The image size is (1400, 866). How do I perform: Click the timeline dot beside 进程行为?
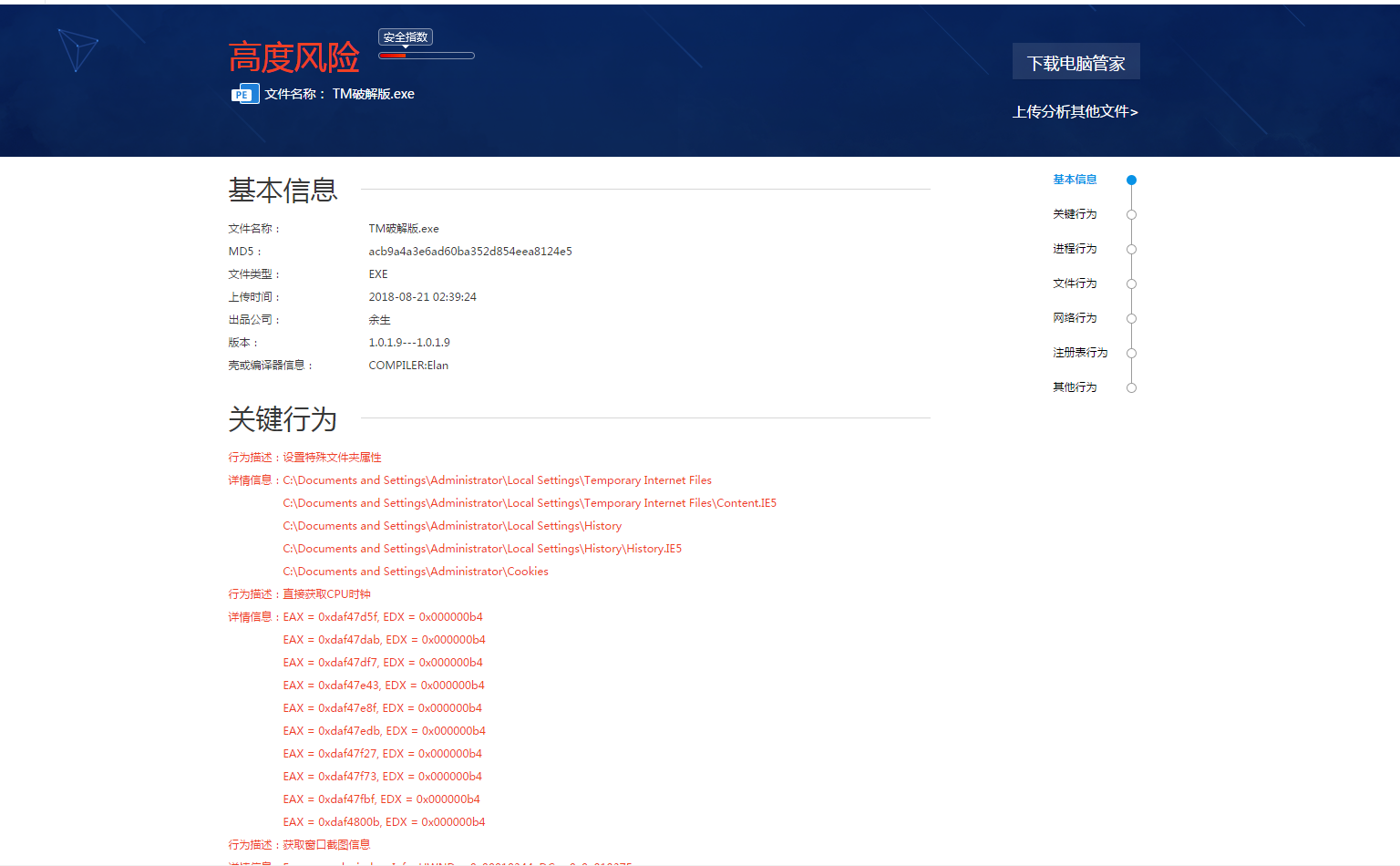tap(1131, 250)
